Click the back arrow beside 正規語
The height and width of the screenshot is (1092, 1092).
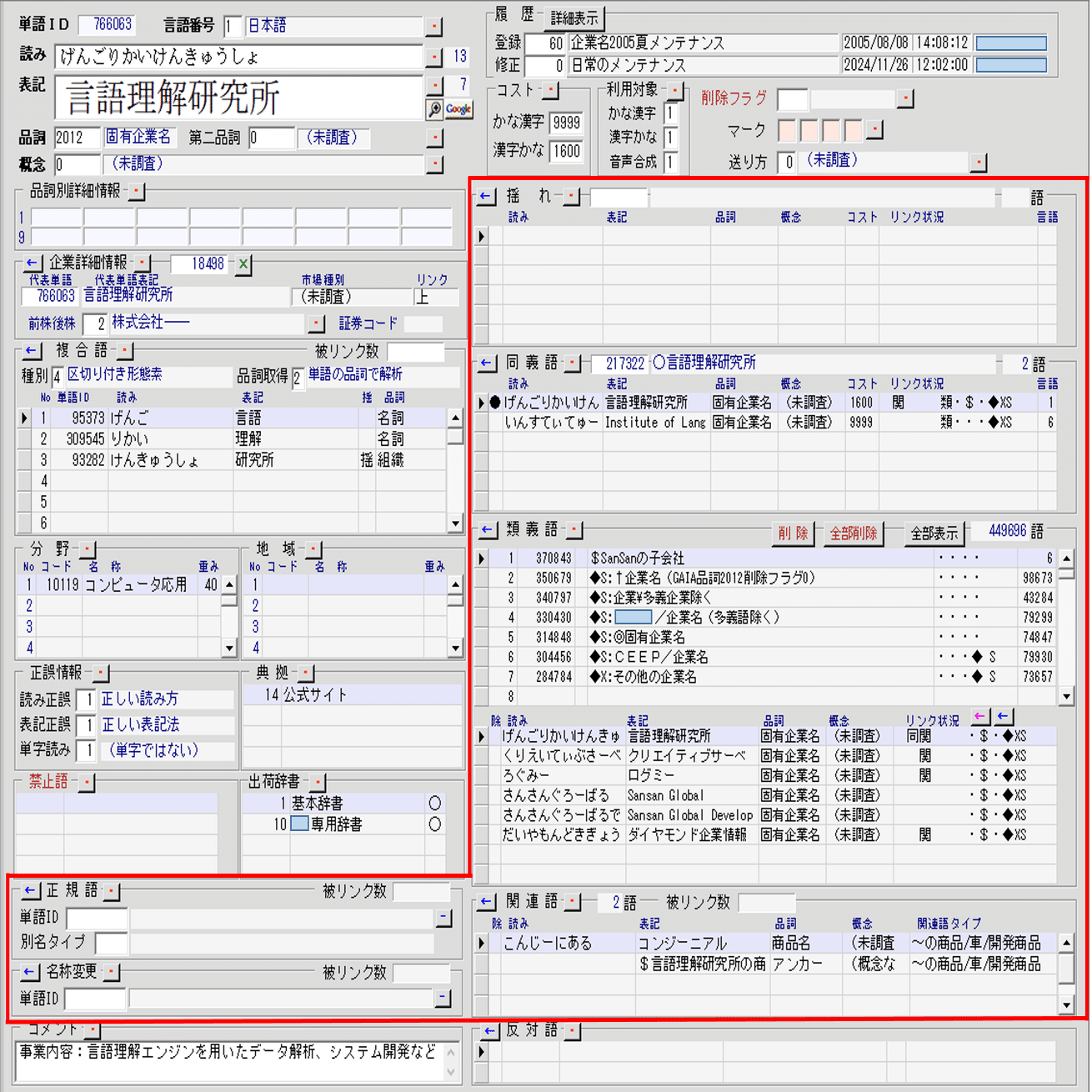coord(30,891)
